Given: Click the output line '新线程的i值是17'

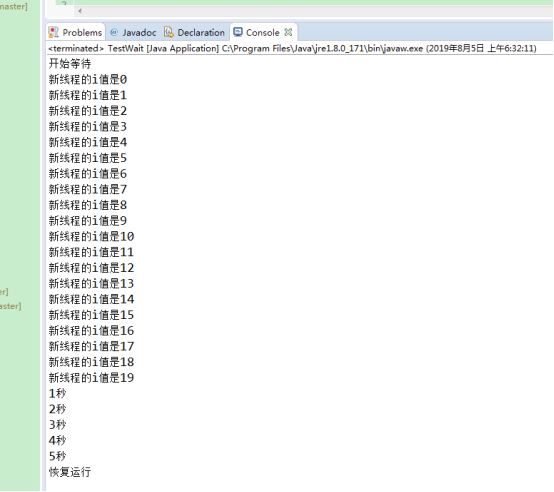Looking at the screenshot, I should pyautogui.click(x=92, y=346).
